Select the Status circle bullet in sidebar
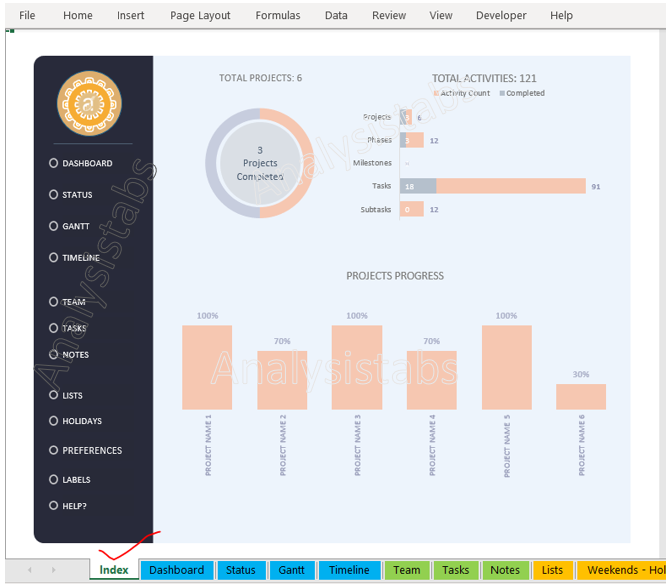This screenshot has width=669, height=586. pyautogui.click(x=54, y=195)
